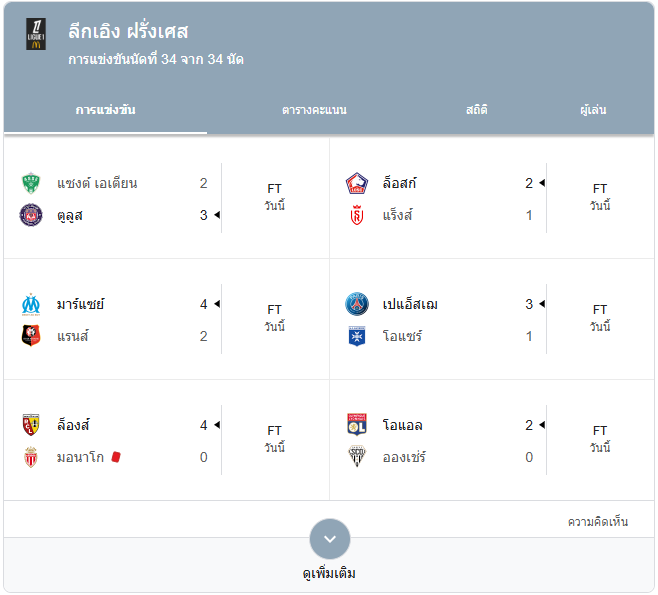658x595 pixels.
Task: Open the ความคิดเห็น feedback link
Action: click(598, 522)
